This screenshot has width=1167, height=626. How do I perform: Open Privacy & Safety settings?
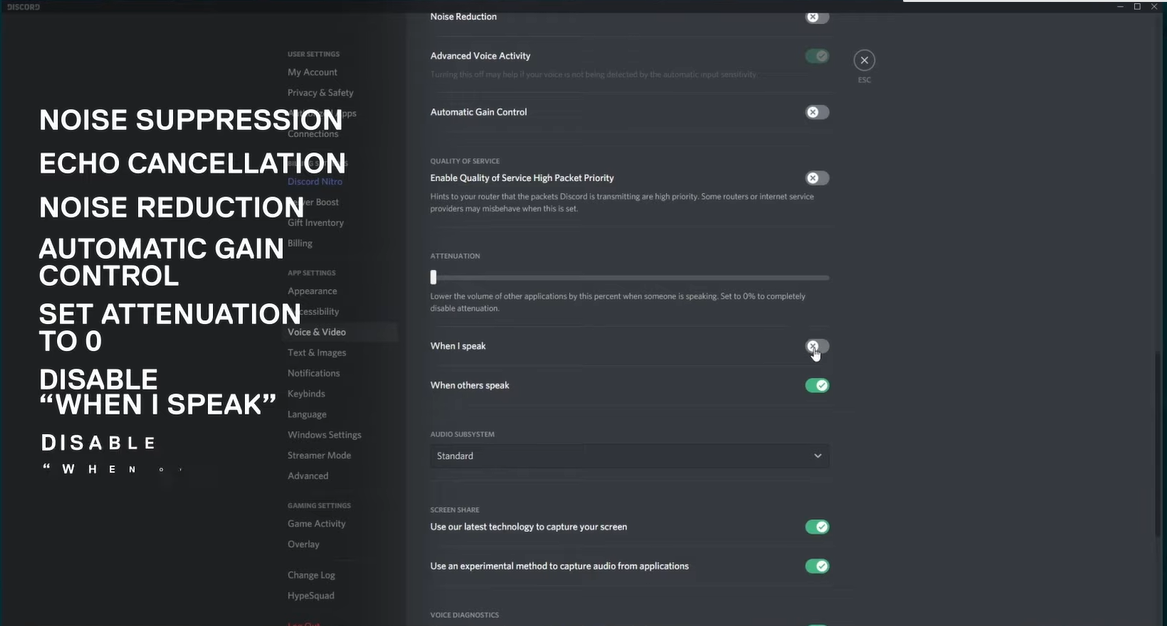pyautogui.click(x=321, y=93)
